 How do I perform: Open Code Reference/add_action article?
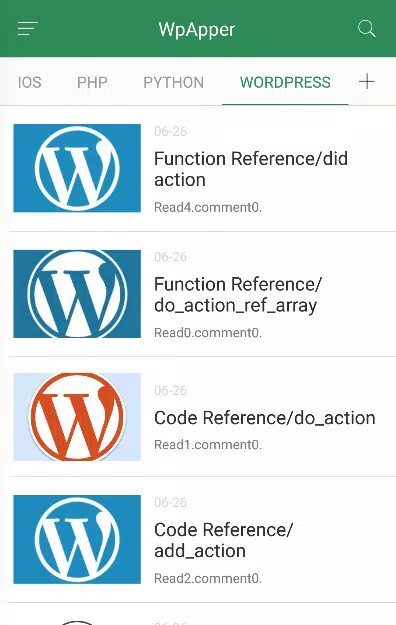coord(223,540)
